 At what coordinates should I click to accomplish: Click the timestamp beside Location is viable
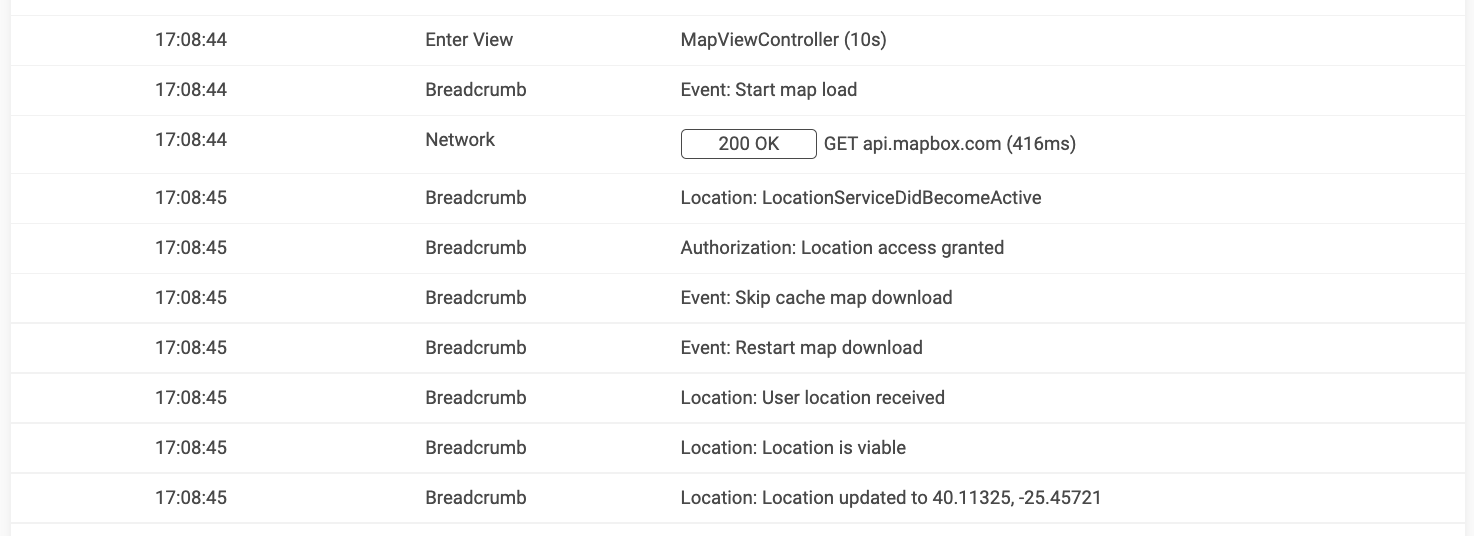pos(191,448)
